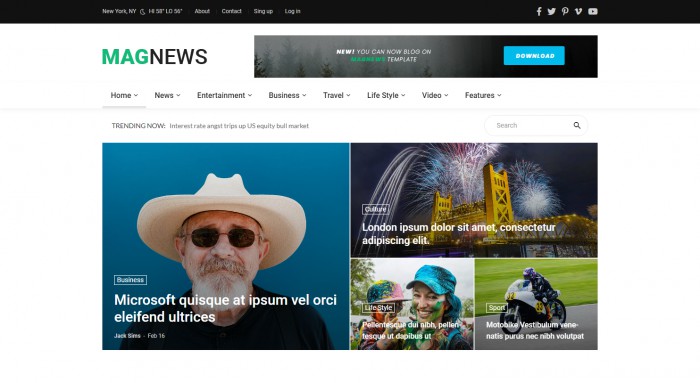
Task: Open the Vimeo social icon
Action: (x=578, y=12)
